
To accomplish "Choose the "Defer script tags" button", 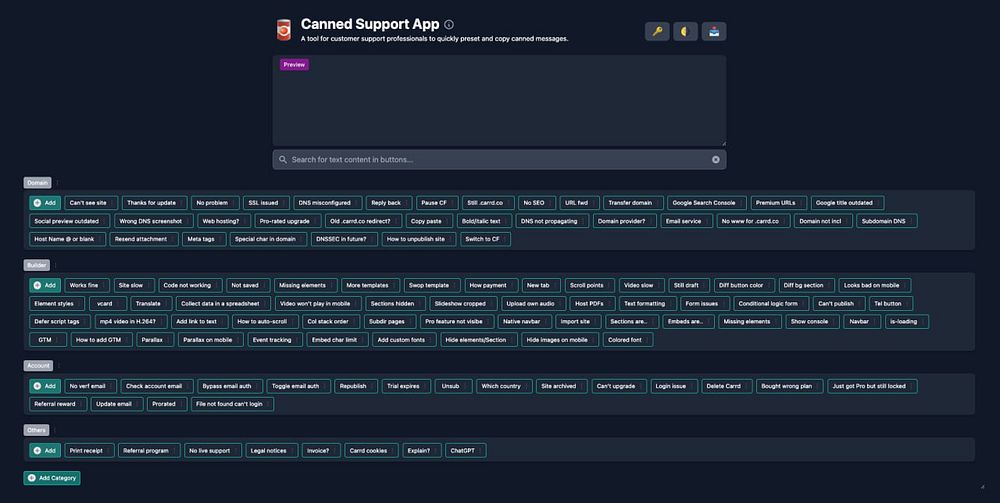I will (60, 321).
